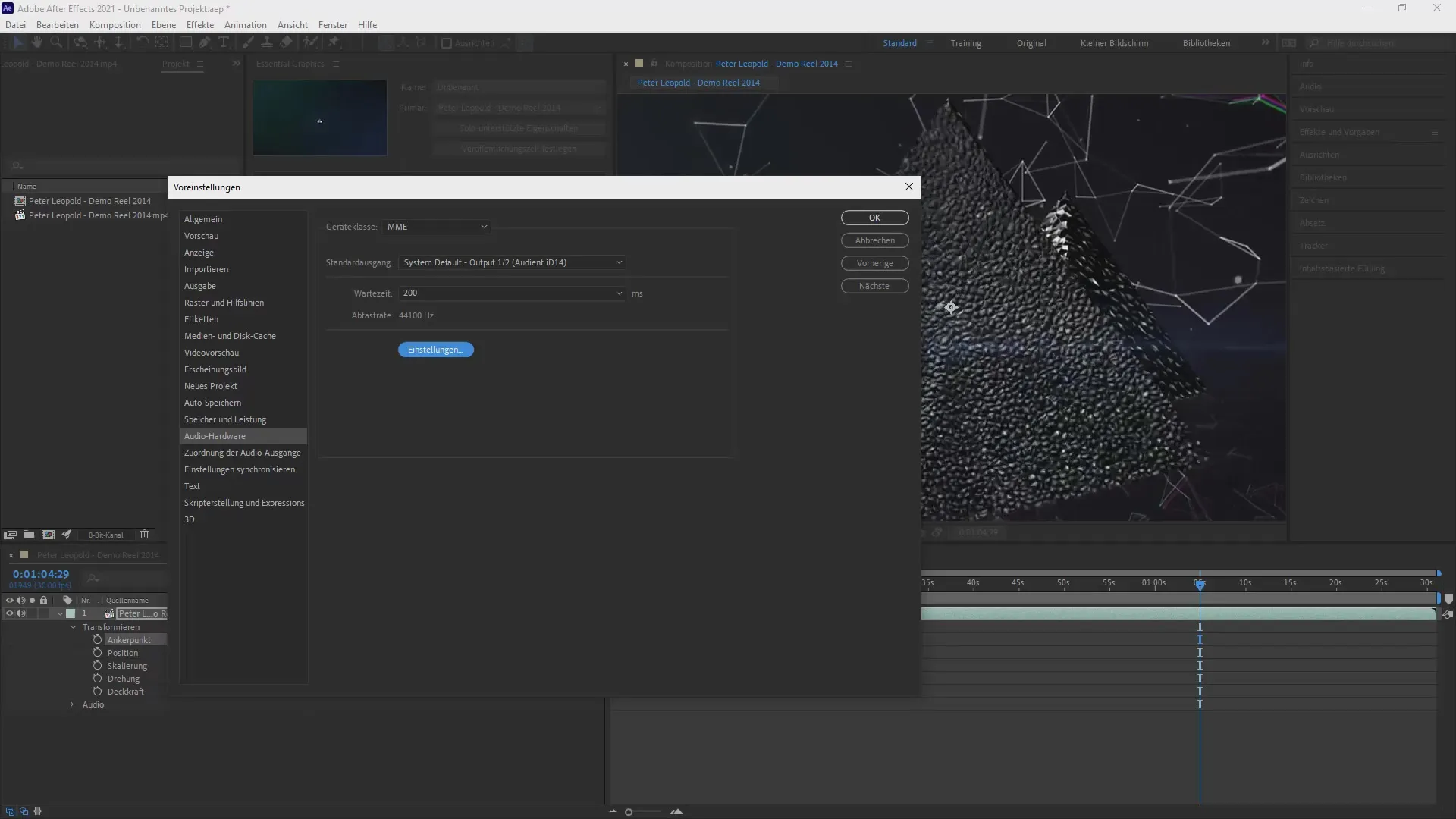
Task: Open the Fenster menu
Action: tap(333, 24)
